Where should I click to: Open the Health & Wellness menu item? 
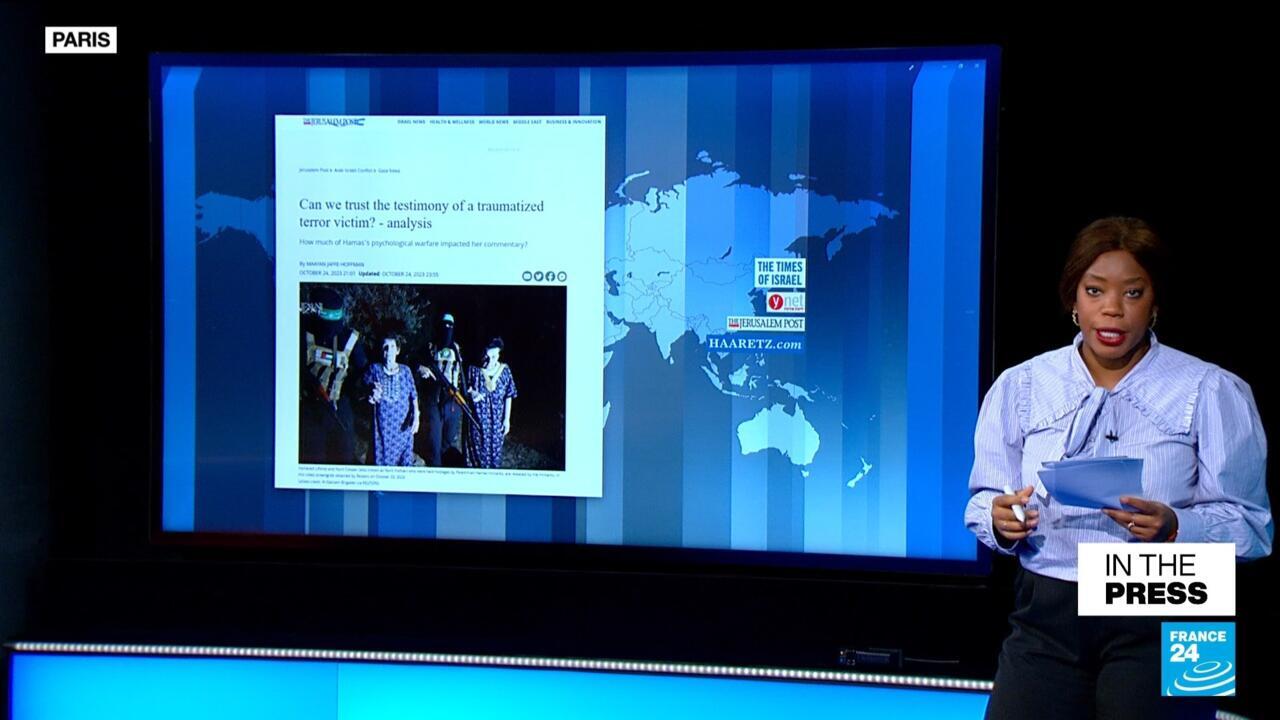click(x=452, y=122)
